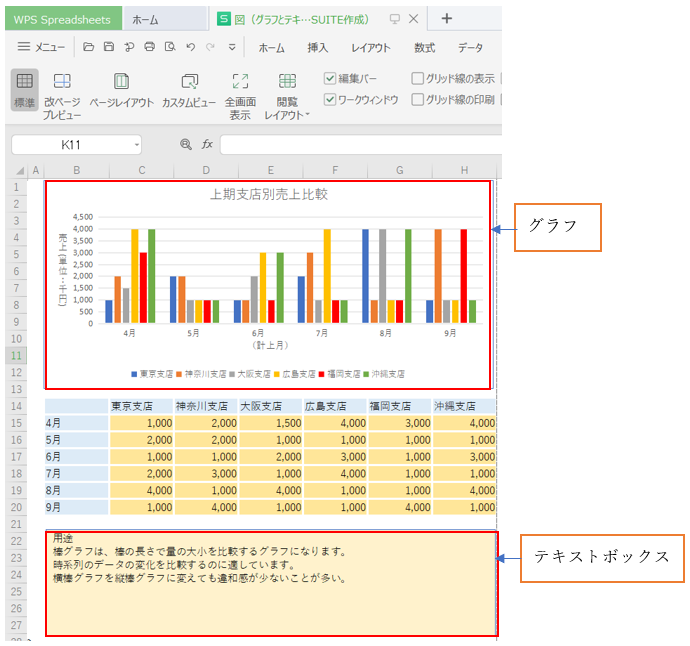Open カスタムビュー custom views
Image resolution: width=690 pixels, height=646 pixels.
click(189, 82)
